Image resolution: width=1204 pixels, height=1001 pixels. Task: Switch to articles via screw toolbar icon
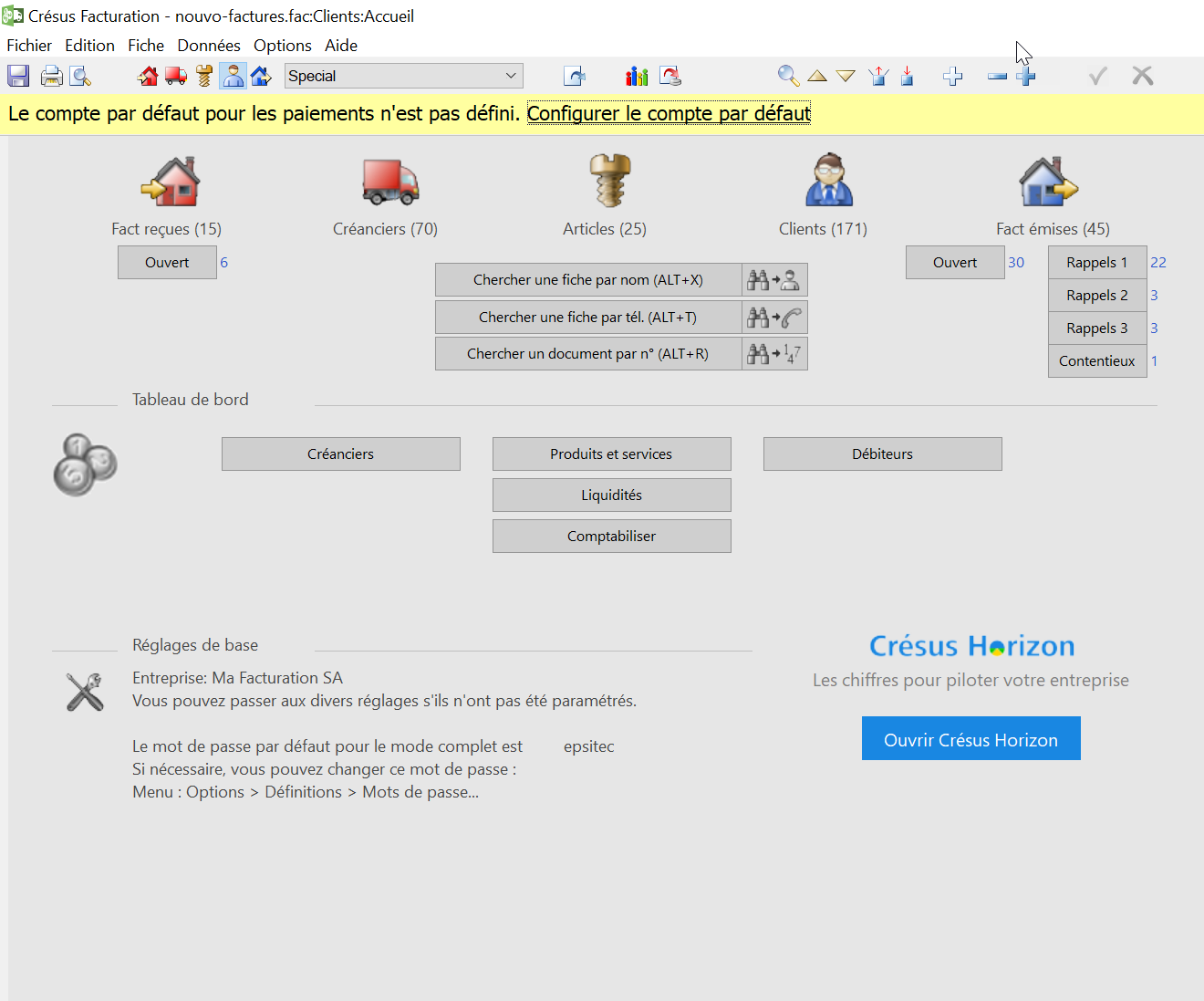pos(204,76)
